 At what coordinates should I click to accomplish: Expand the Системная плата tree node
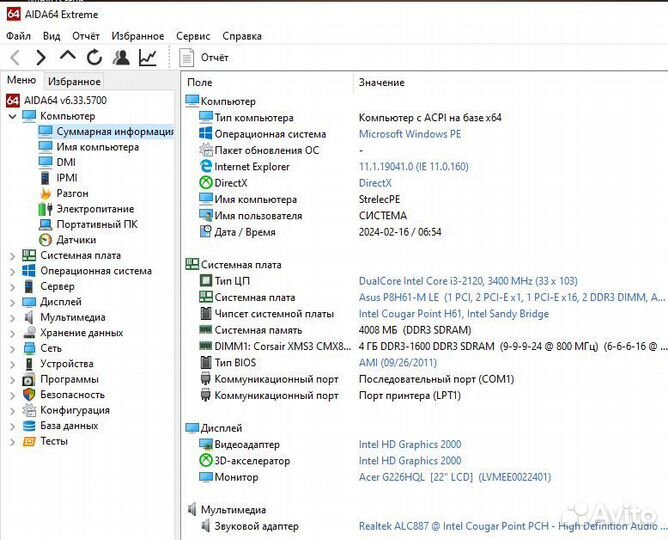tap(12, 256)
